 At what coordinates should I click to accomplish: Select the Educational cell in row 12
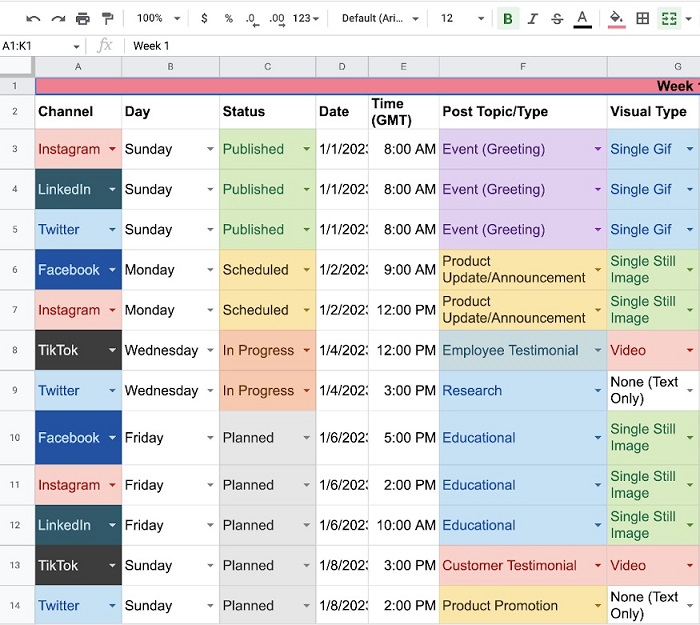point(523,525)
